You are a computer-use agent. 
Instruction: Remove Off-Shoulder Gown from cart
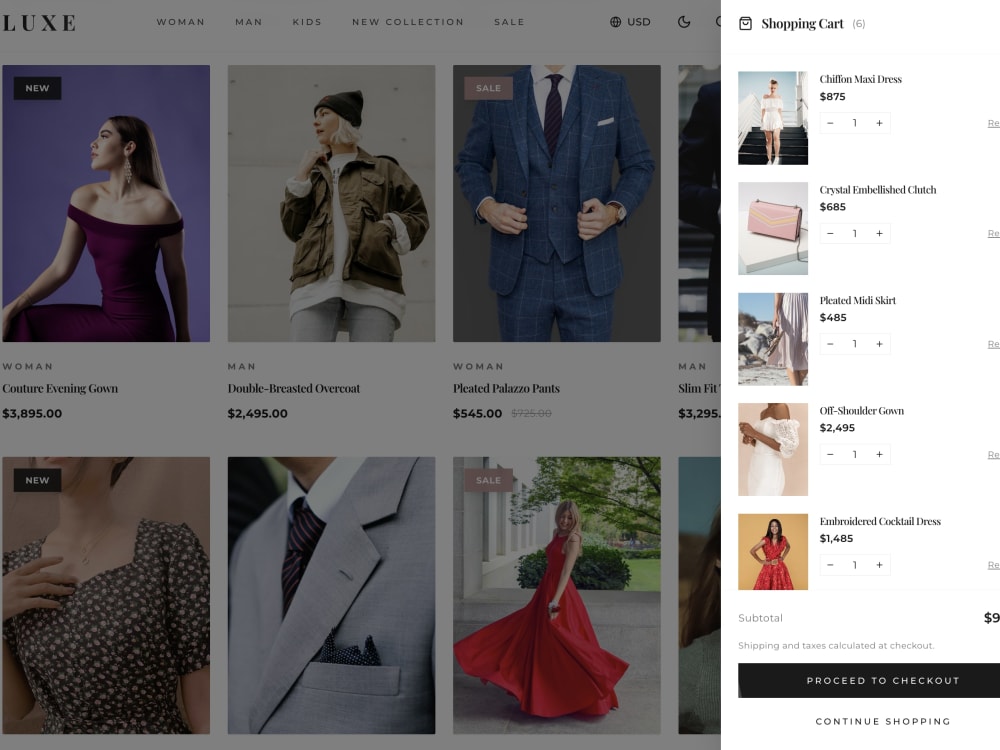994,454
